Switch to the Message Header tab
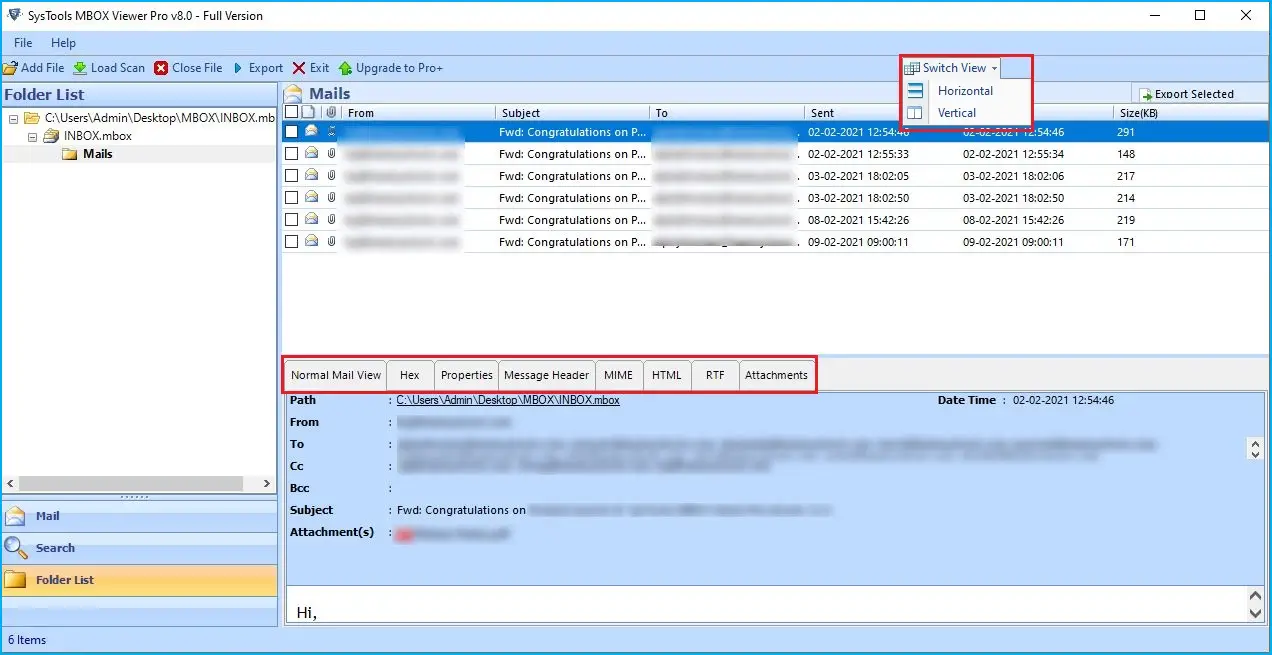The image size is (1272, 655). [x=547, y=375]
